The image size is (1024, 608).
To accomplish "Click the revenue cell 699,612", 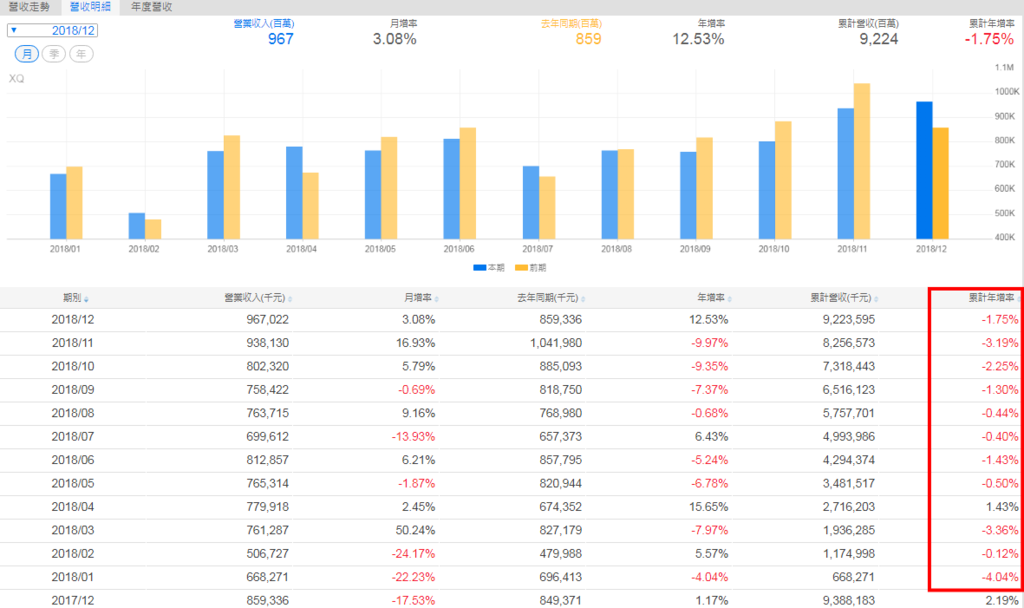I will (267, 436).
